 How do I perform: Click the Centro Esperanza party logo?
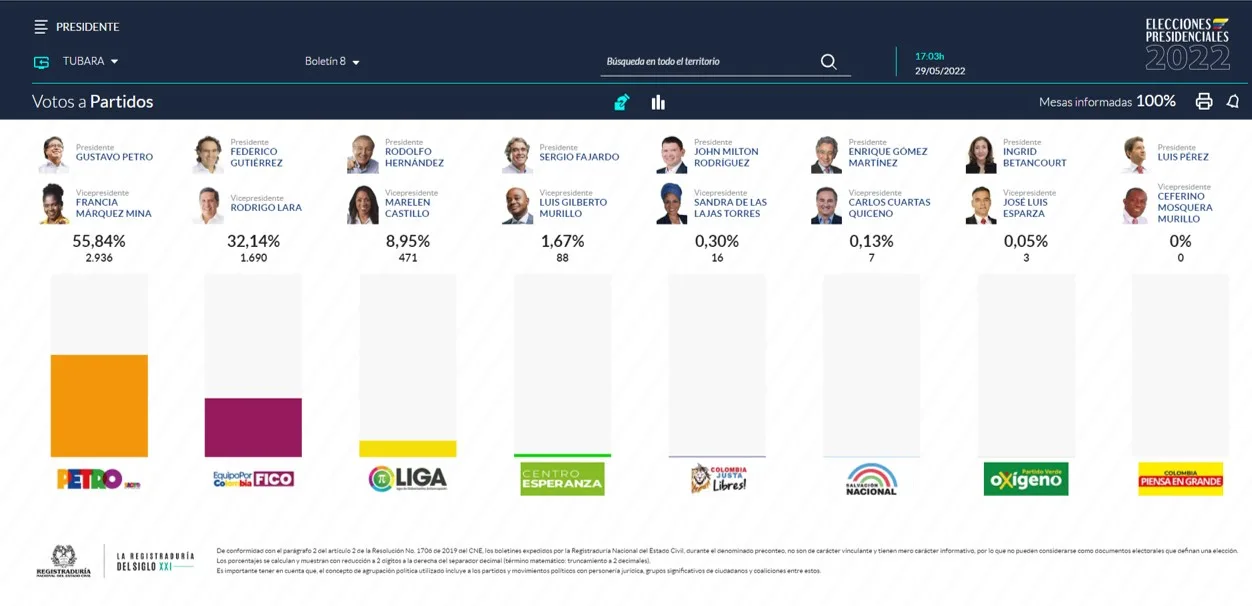pyautogui.click(x=562, y=478)
